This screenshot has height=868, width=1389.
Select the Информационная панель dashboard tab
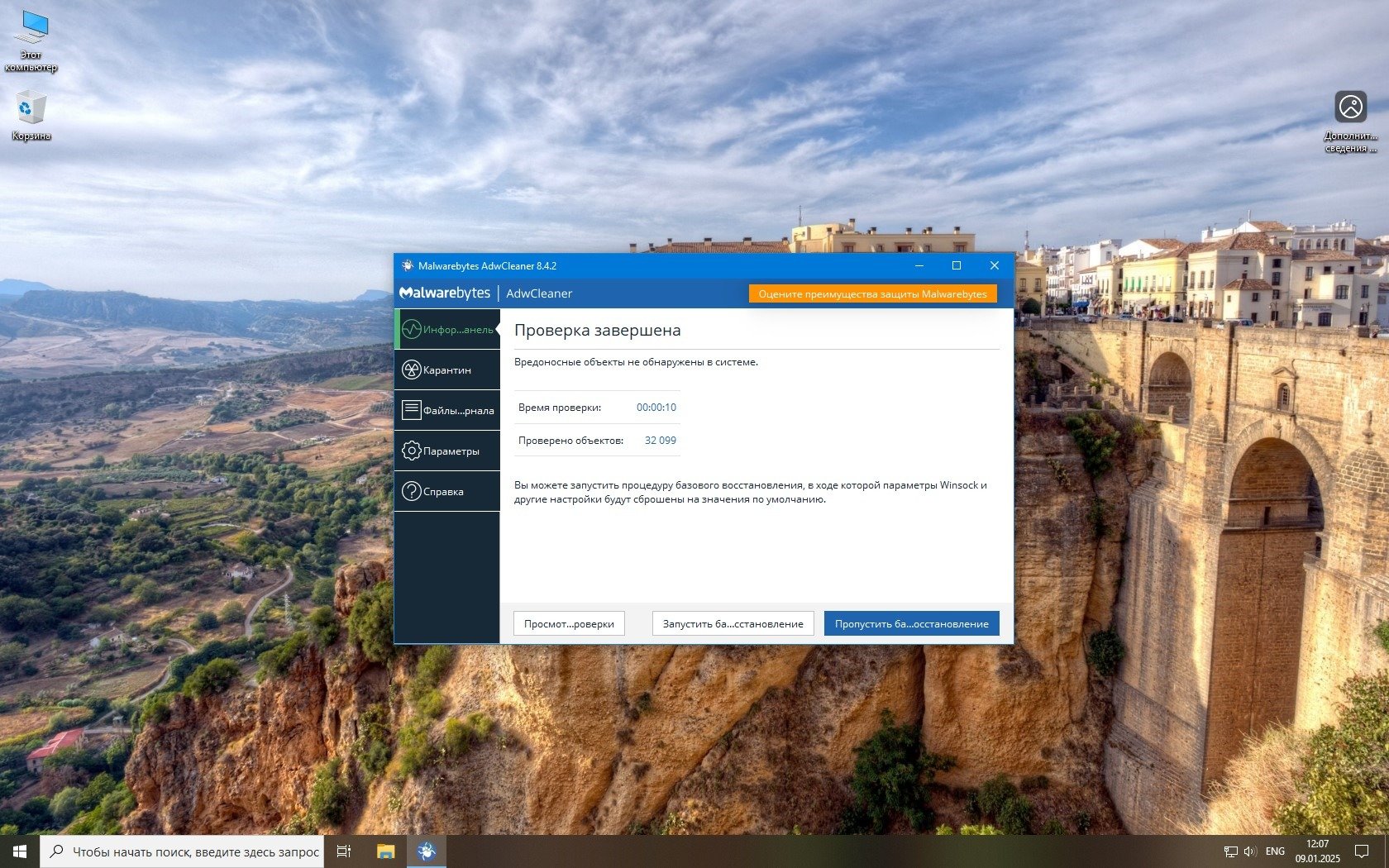pyautogui.click(x=447, y=329)
